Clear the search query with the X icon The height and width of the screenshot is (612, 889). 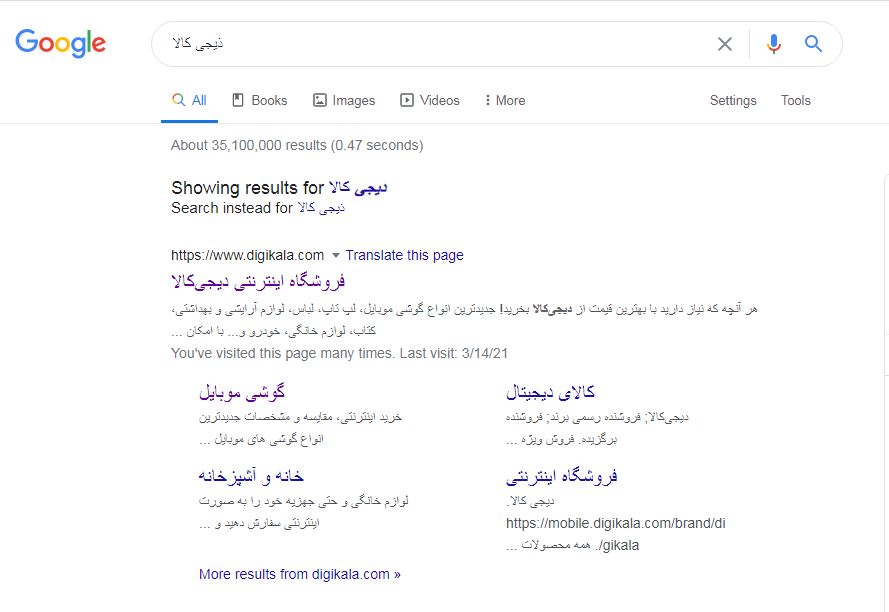725,43
